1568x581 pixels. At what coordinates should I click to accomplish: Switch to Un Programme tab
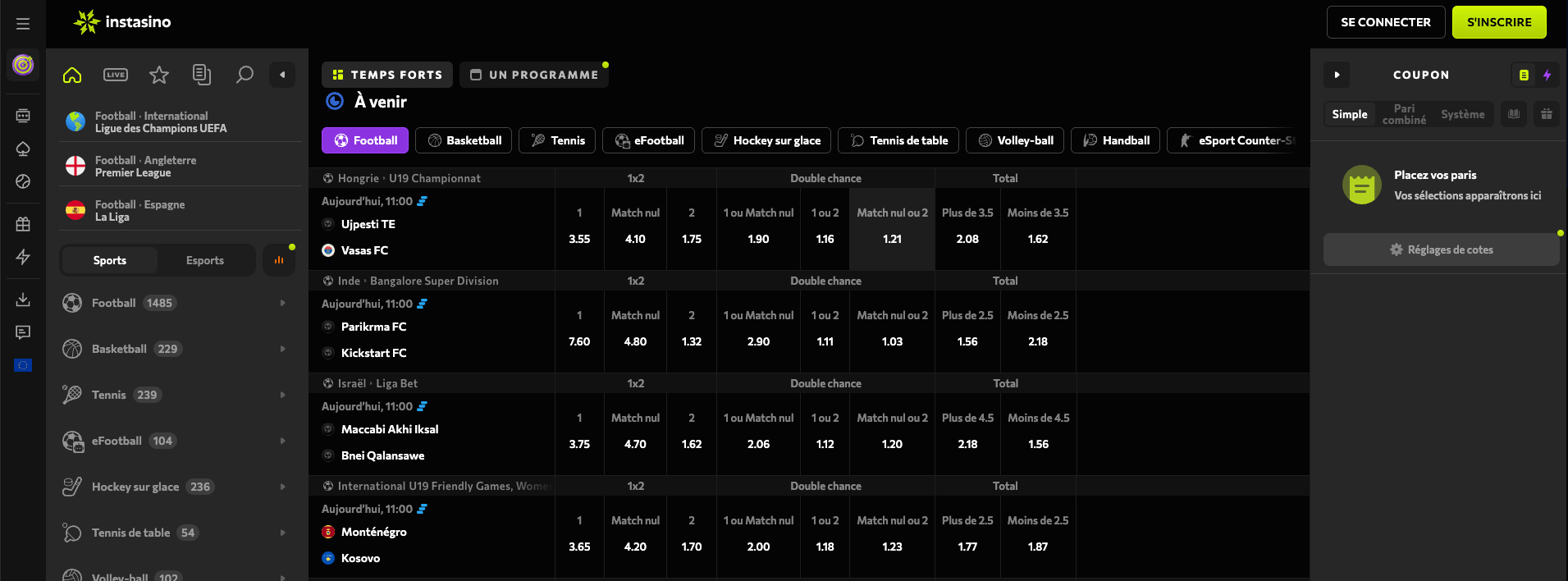point(534,75)
